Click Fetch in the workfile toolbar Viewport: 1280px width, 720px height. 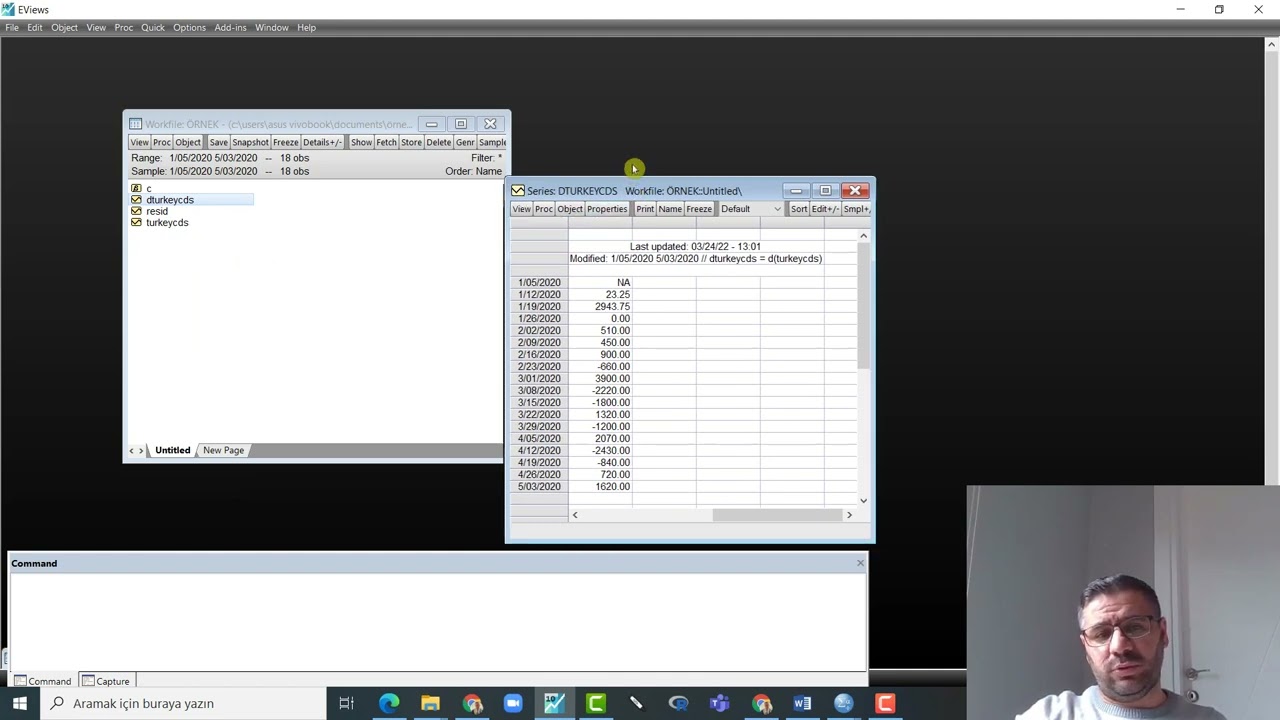tap(386, 142)
